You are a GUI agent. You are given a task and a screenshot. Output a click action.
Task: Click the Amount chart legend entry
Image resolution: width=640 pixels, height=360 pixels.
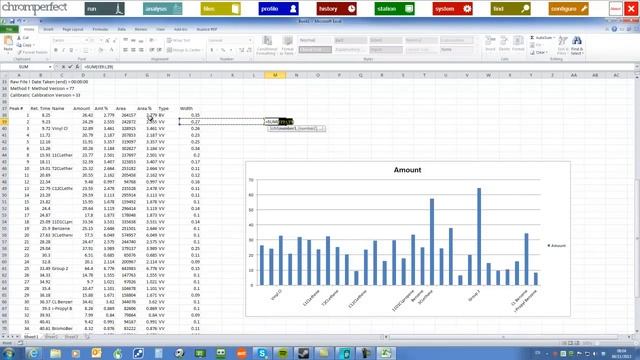(x=557, y=246)
